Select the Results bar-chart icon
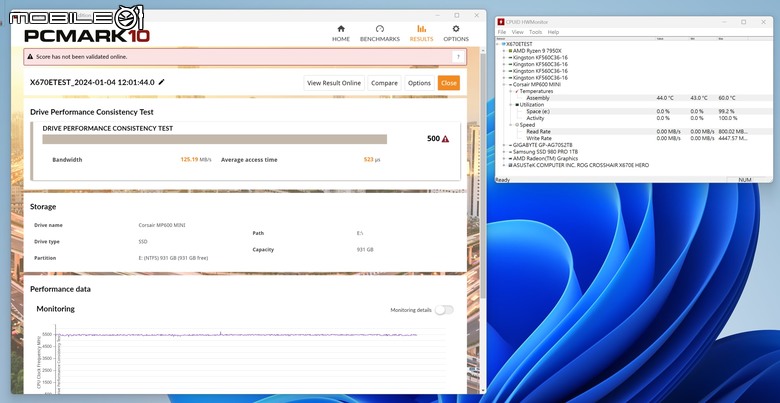 tap(421, 29)
